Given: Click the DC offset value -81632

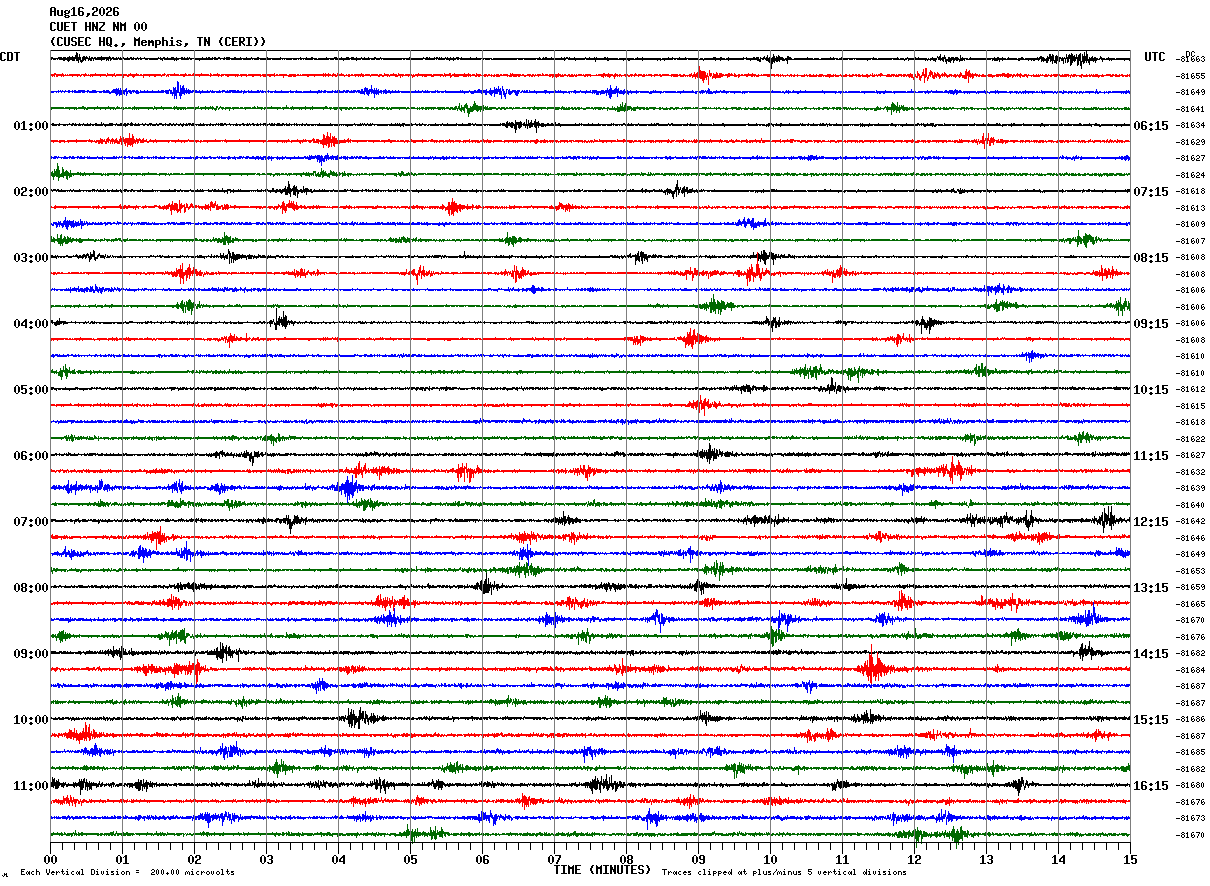Looking at the screenshot, I should tap(1191, 472).
